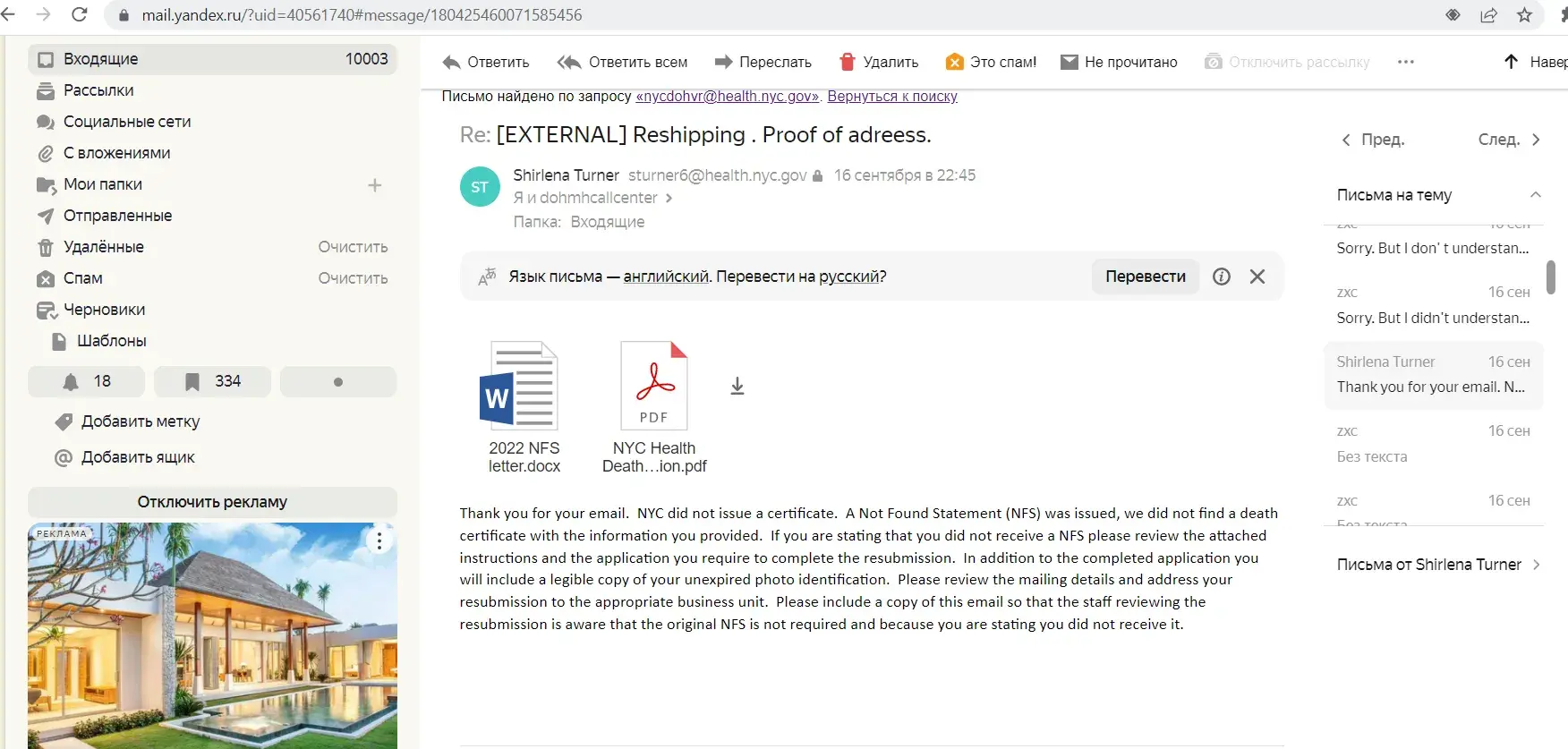Expand the recipients list next to dohmhcallcenter
The height and width of the screenshot is (749, 1568).
669,198
